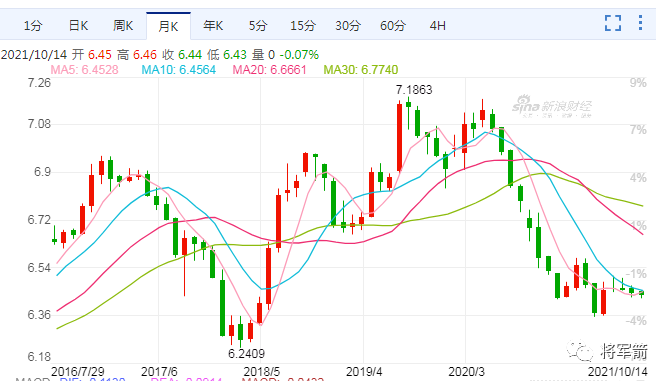Select the 月K monthly chart tab
669x381 pixels.
(168, 26)
